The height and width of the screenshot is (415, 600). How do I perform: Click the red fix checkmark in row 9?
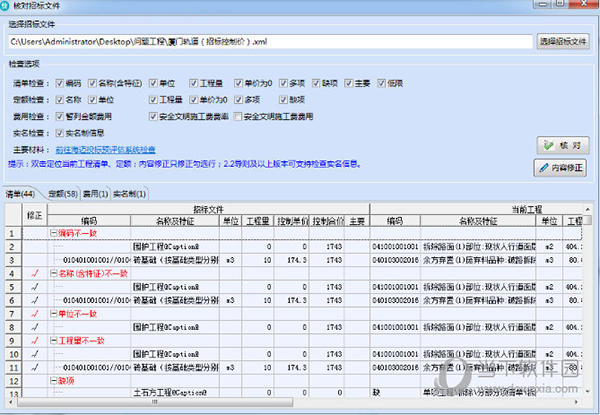click(x=35, y=340)
